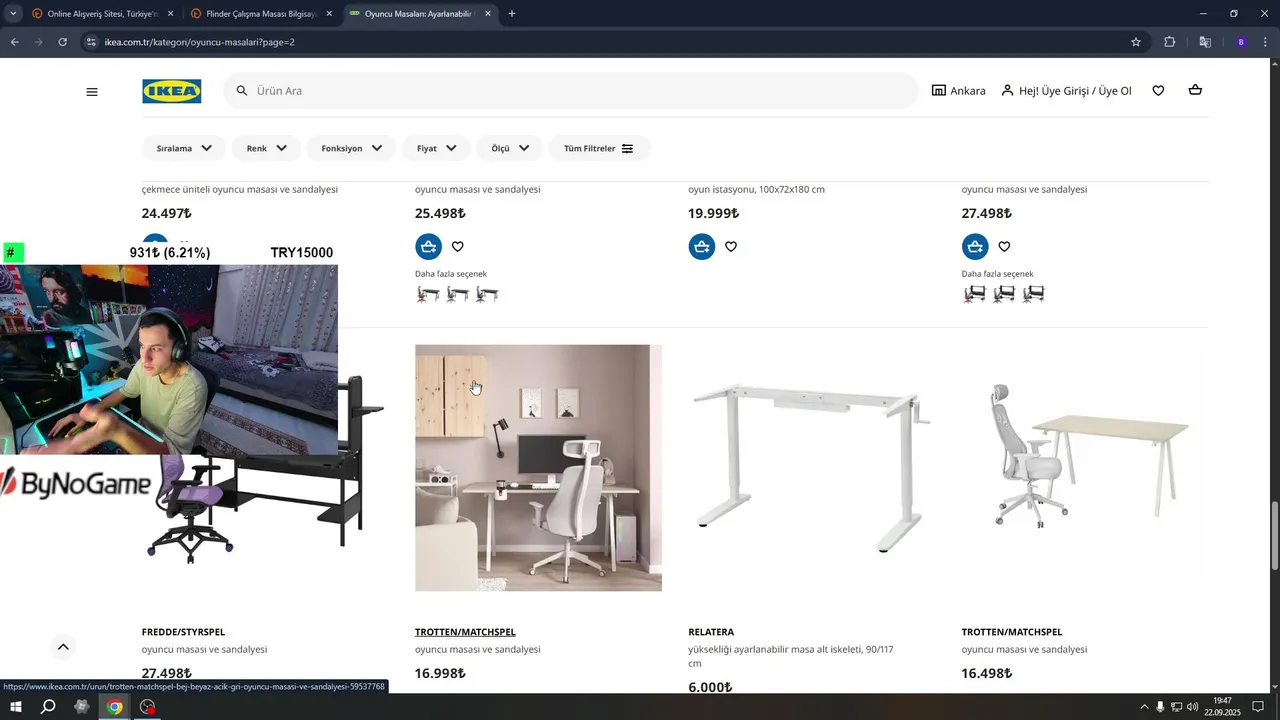Image resolution: width=1280 pixels, height=720 pixels.
Task: Open the favorites heart in header
Action: click(x=1158, y=91)
